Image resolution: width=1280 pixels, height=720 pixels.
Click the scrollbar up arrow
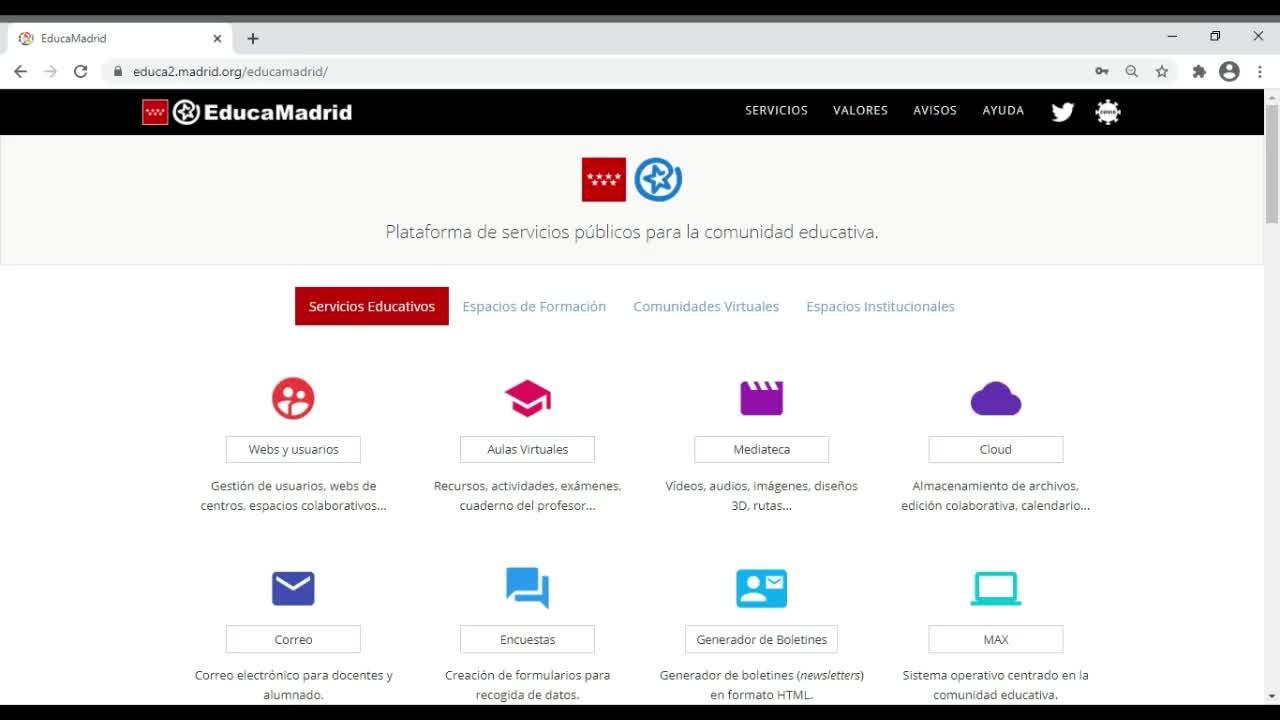point(1272,96)
